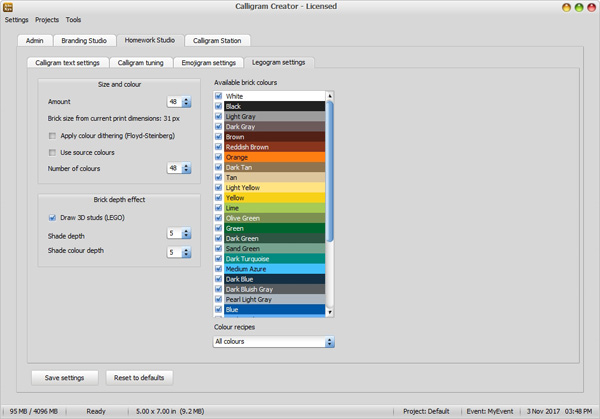
Task: Click the colour list scrollbar thumb
Action: coord(329,171)
